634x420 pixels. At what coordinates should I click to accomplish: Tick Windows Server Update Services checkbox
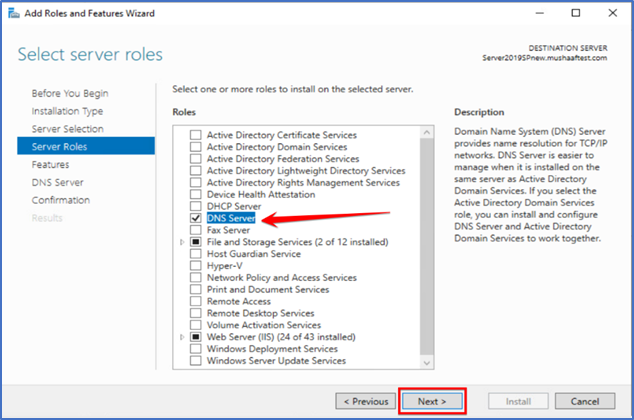coord(196,361)
